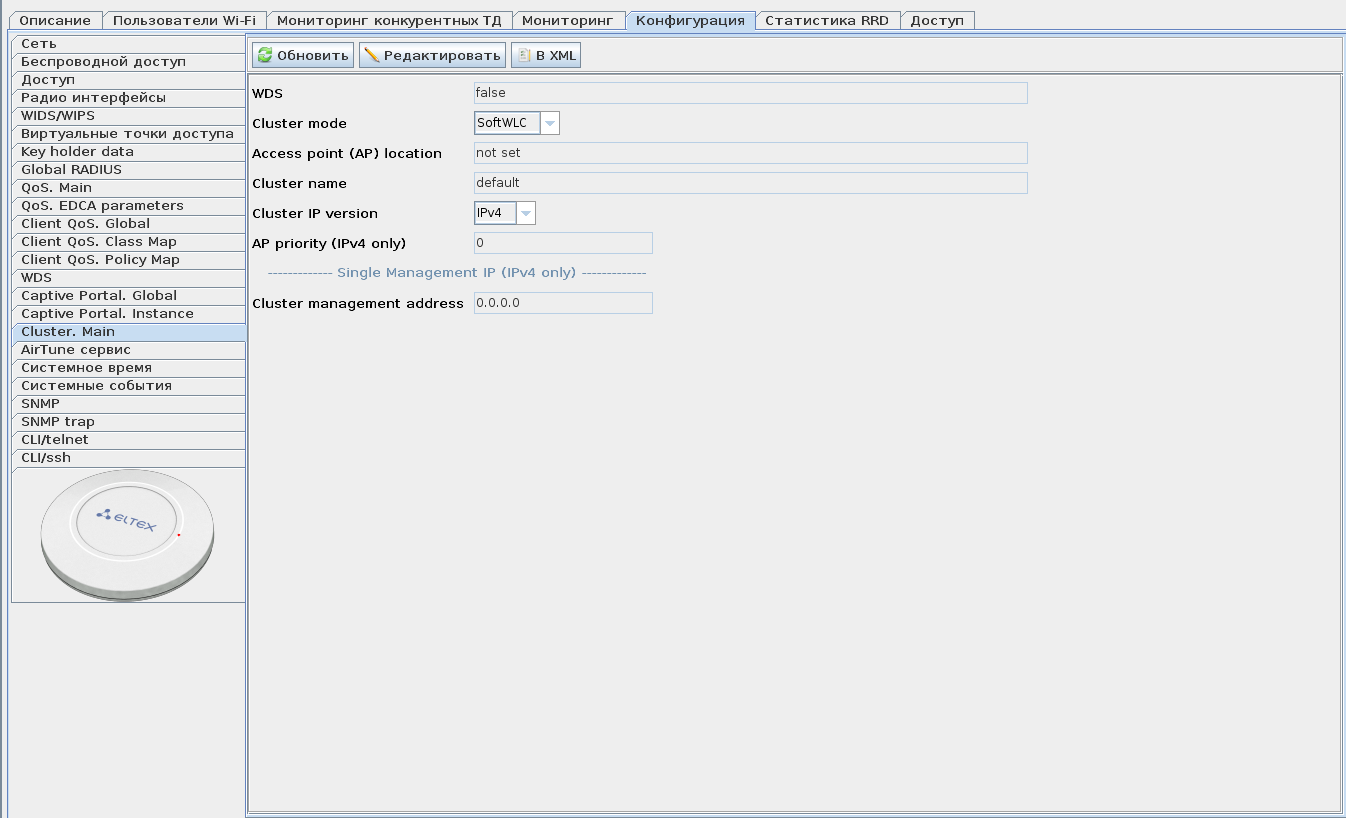Click the Cluster name field
1346x818 pixels.
750,183
